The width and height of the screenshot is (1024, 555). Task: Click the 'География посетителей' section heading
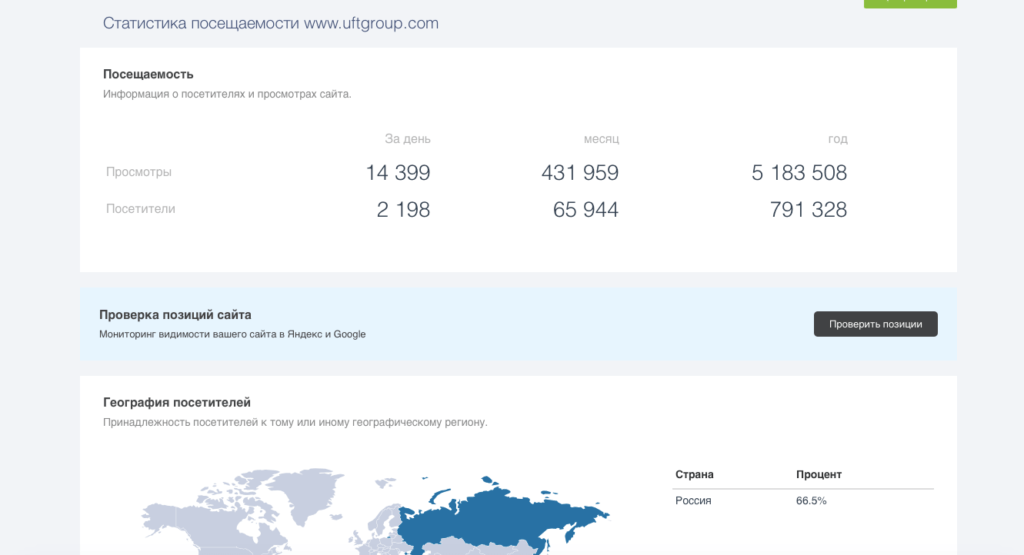(177, 402)
